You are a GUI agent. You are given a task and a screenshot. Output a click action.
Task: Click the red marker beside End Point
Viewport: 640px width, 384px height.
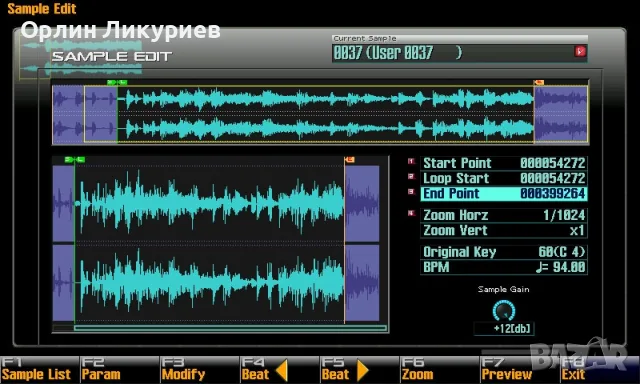point(411,192)
